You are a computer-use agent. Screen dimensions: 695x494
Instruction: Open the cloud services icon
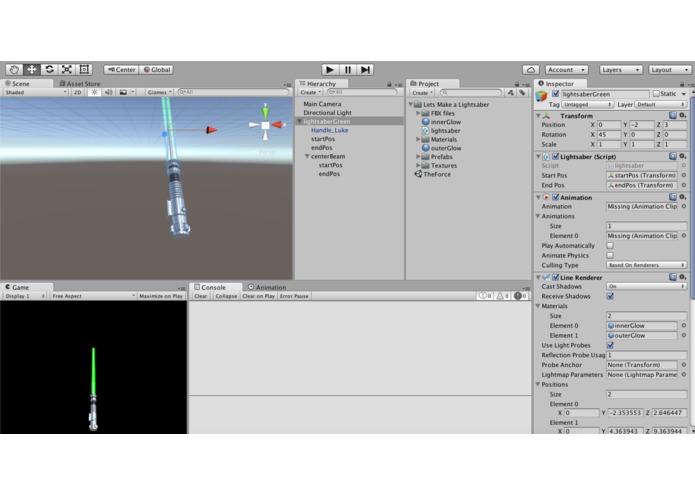pos(531,70)
